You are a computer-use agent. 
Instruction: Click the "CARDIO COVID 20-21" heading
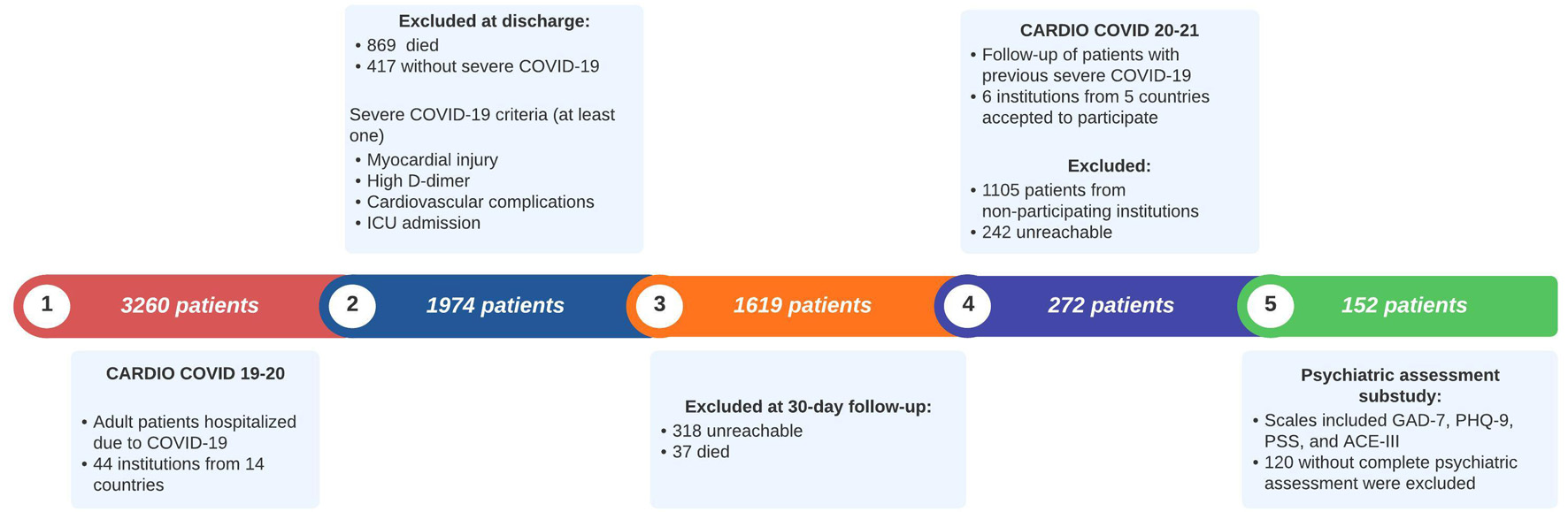click(x=1109, y=31)
